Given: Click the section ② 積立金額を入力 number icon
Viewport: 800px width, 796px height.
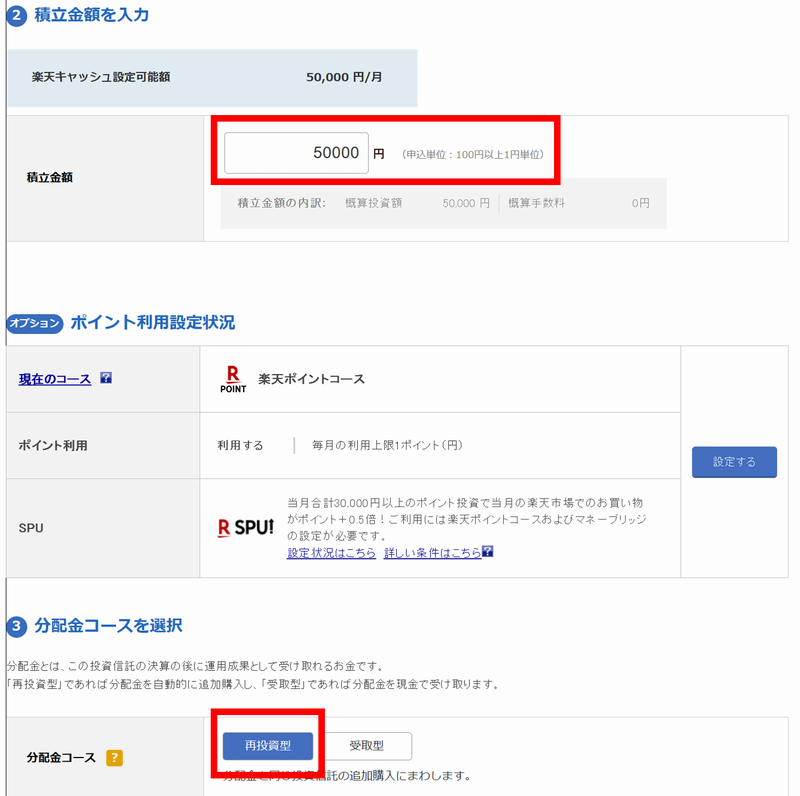Looking at the screenshot, I should click(x=15, y=15).
